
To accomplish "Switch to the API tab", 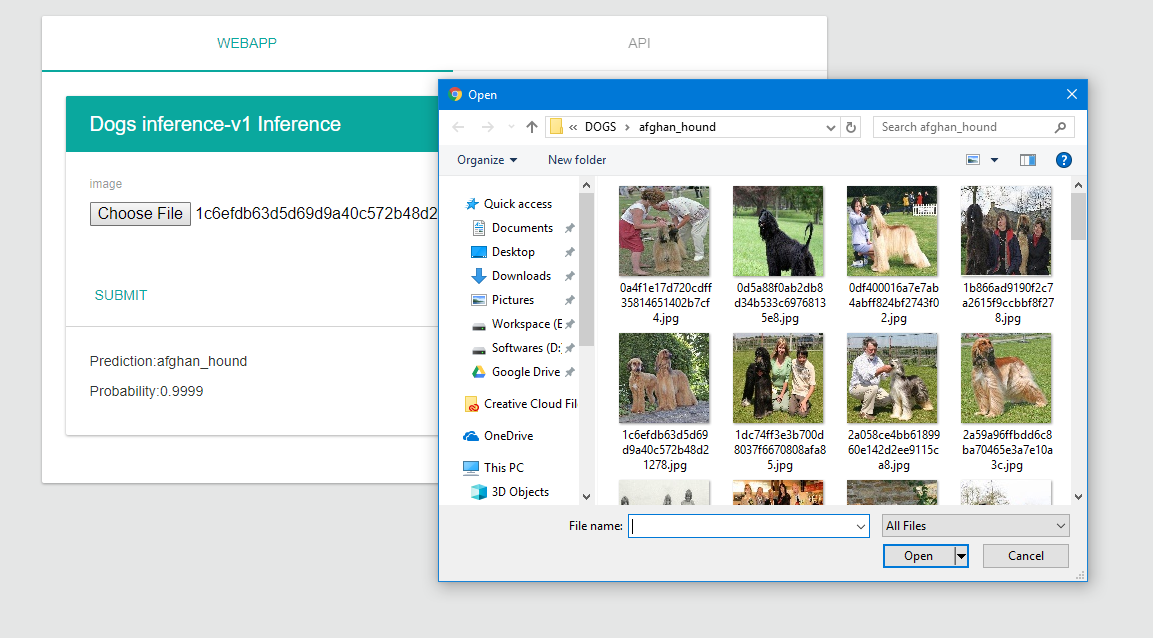I will [x=639, y=43].
